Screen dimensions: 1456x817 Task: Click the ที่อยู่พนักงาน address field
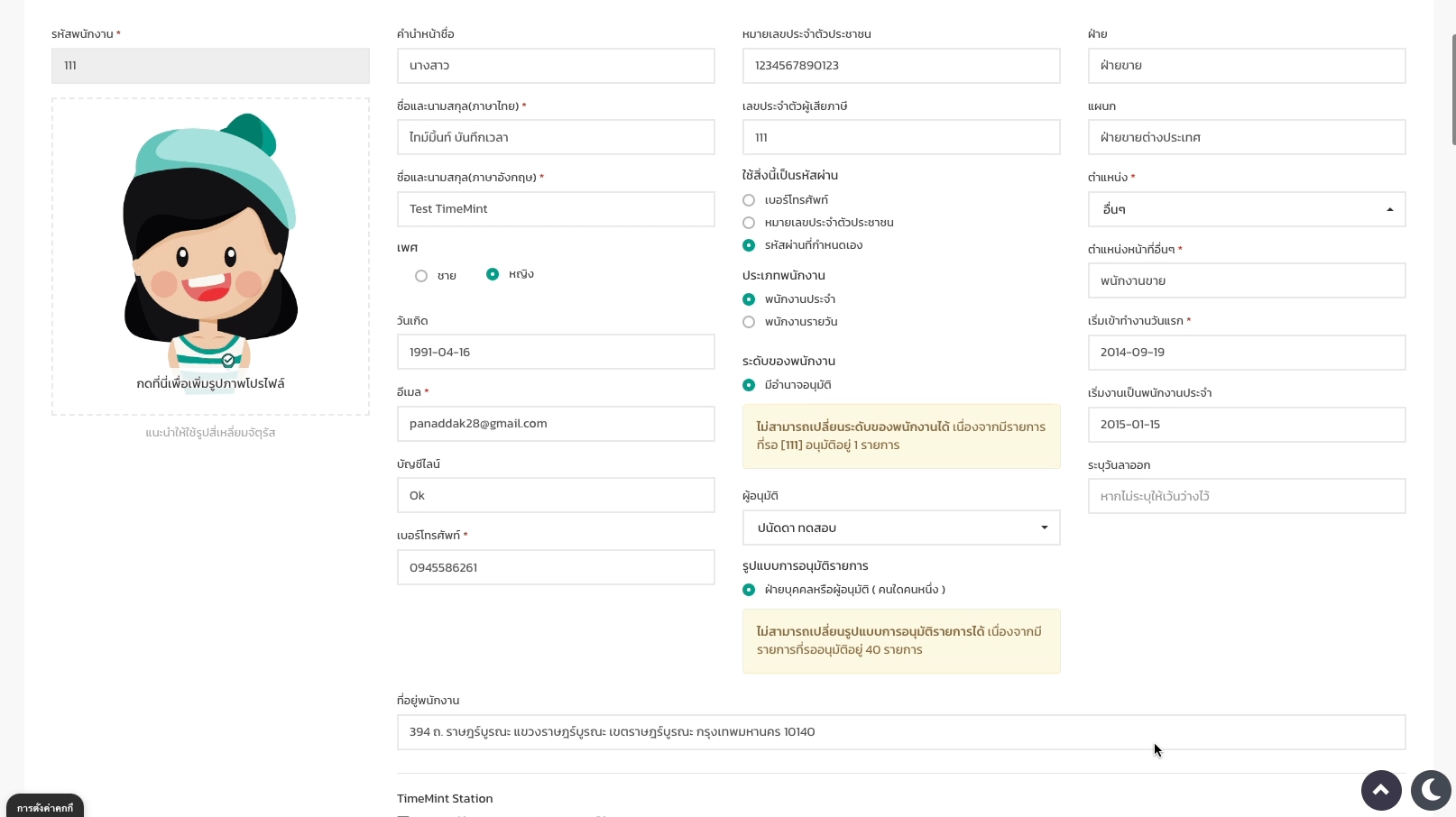tap(900, 732)
